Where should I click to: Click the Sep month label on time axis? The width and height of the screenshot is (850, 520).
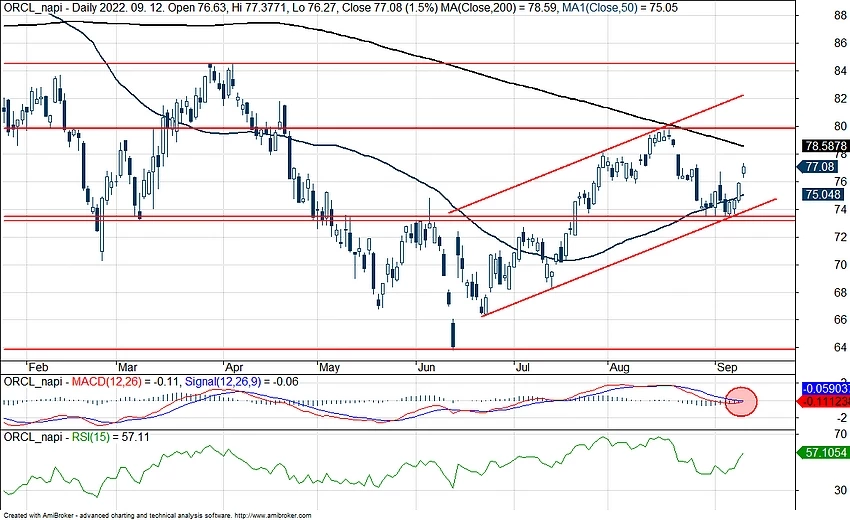coord(727,367)
